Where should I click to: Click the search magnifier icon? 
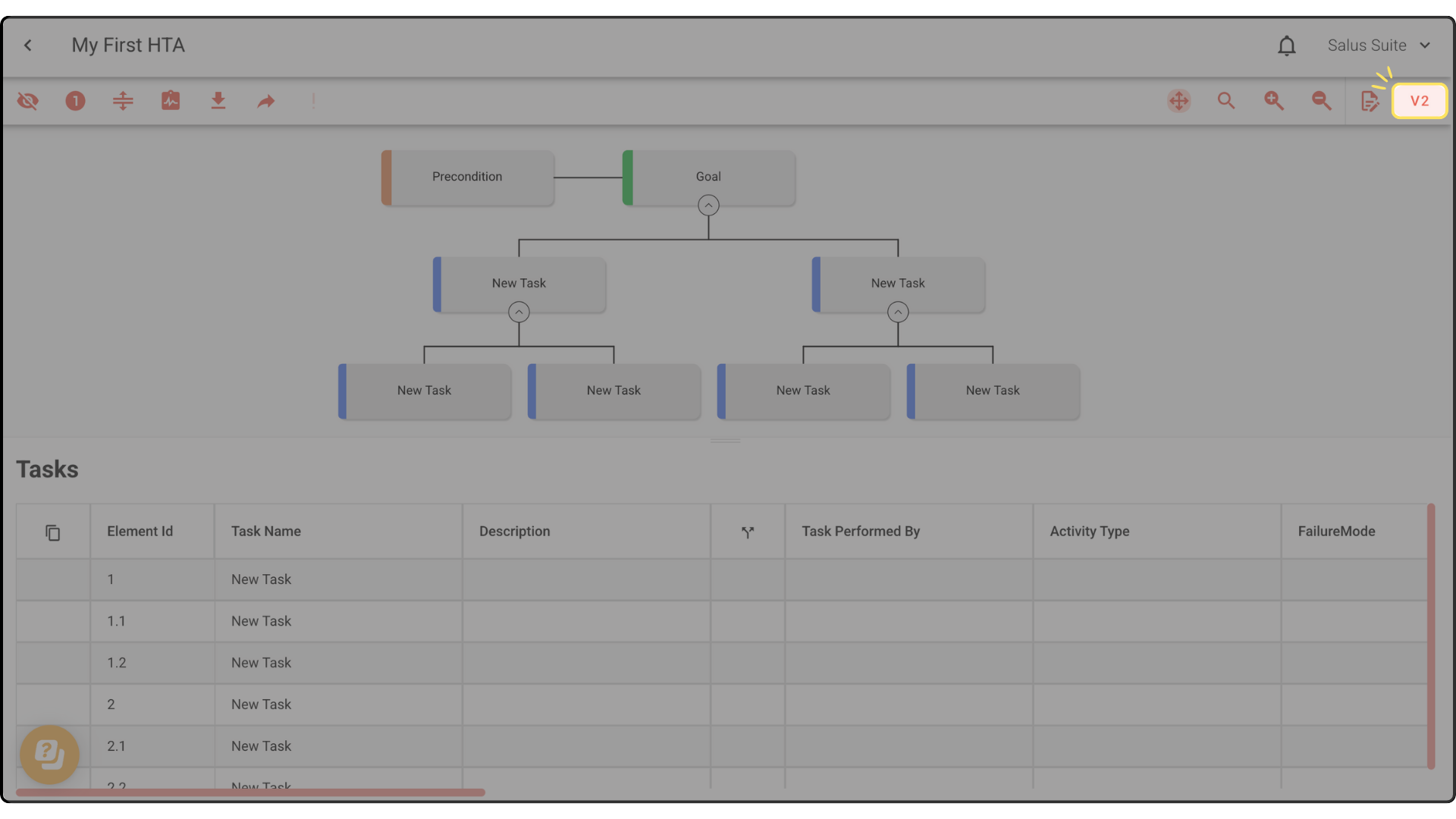[1226, 101]
